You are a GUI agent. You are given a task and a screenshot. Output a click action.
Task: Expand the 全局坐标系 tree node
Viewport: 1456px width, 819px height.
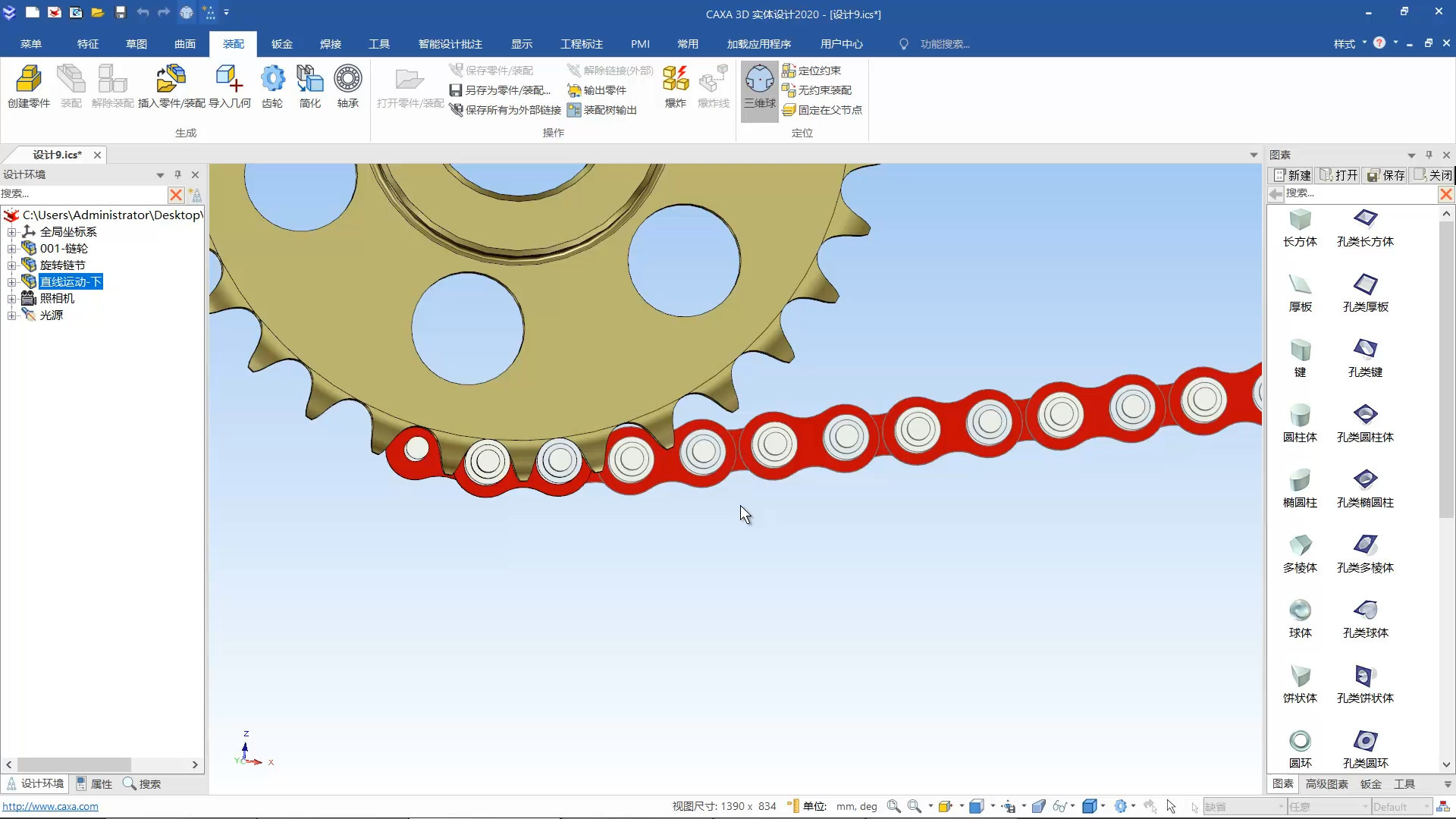click(x=11, y=232)
